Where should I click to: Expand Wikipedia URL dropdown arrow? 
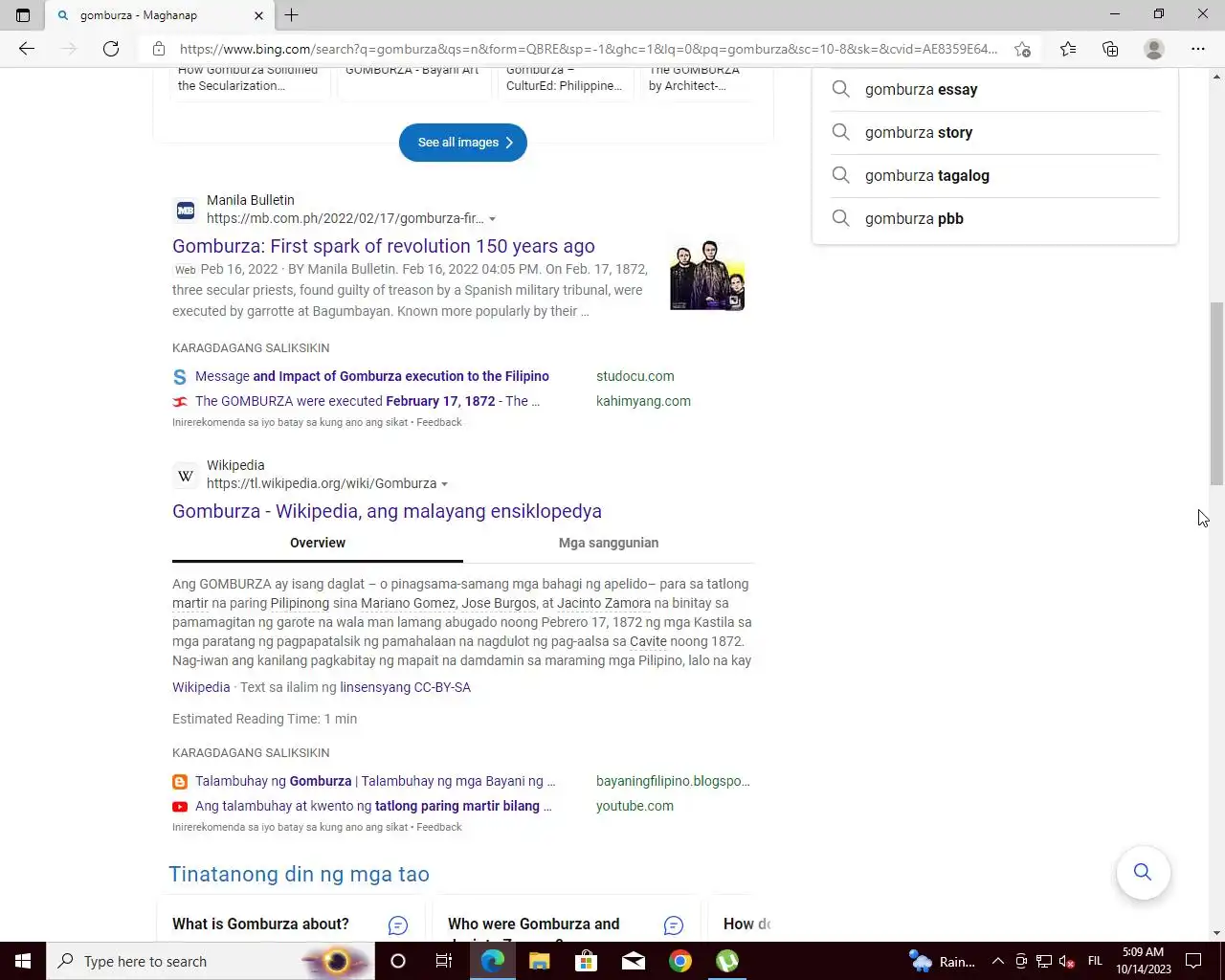[444, 484]
